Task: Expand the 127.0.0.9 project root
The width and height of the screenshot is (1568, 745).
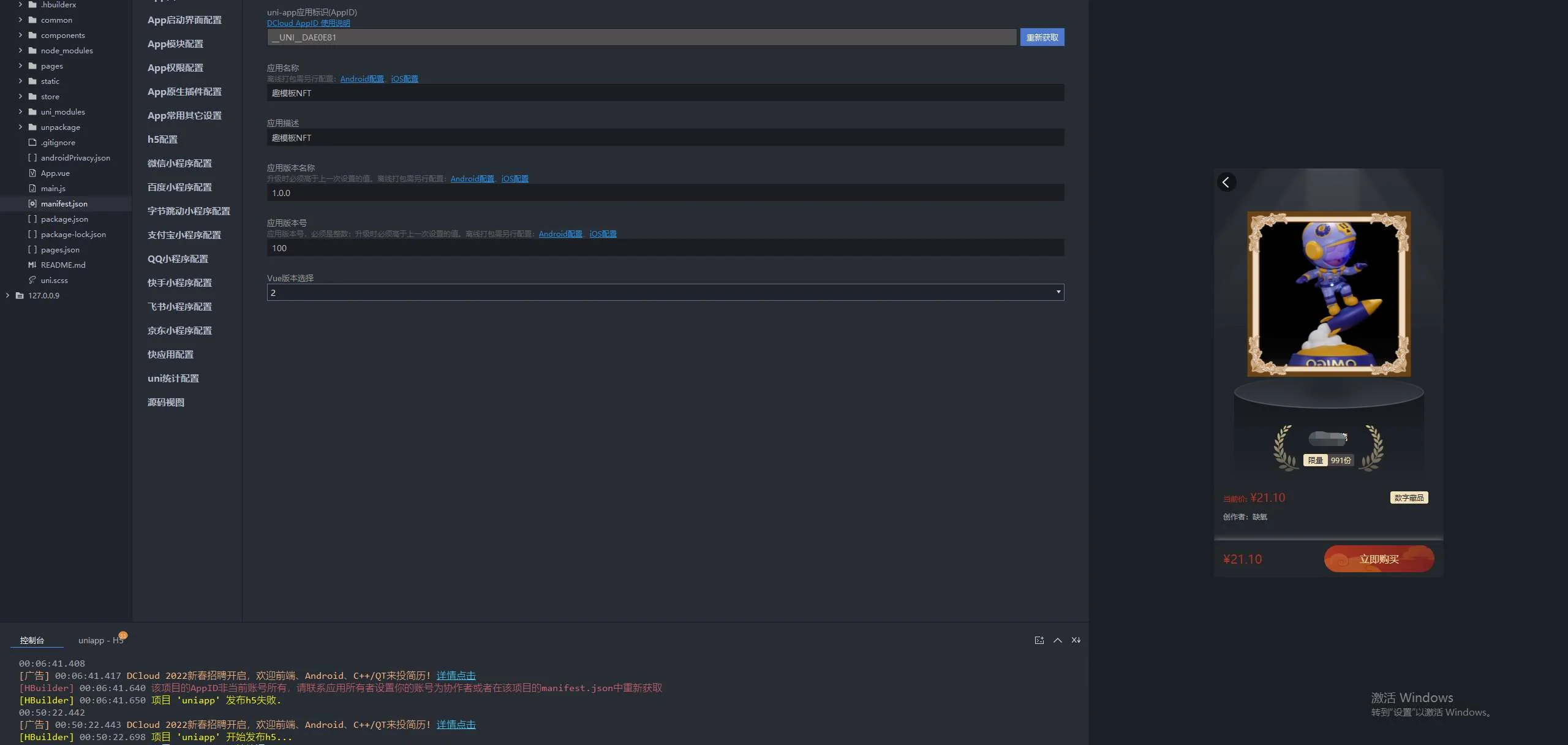Action: point(7,295)
